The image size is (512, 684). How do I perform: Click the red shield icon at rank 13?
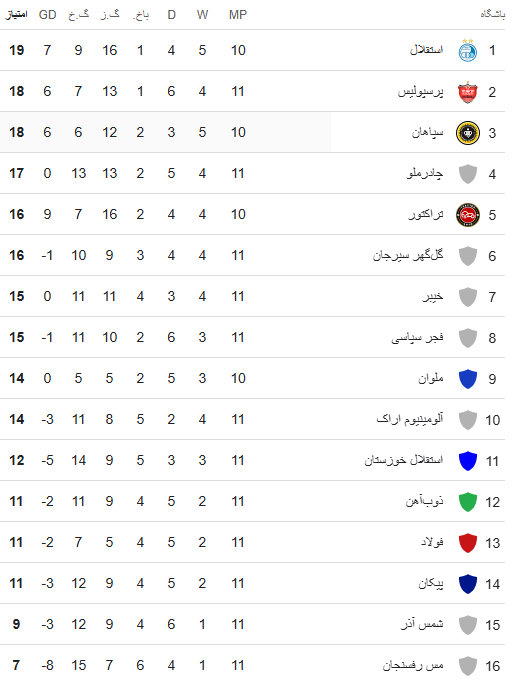pos(468,543)
